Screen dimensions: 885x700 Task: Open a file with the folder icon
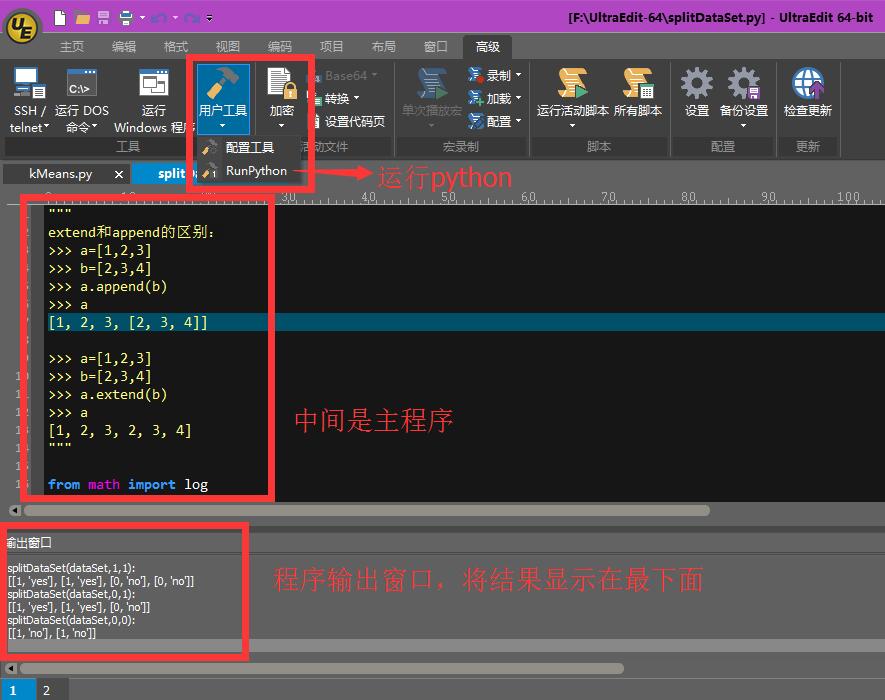82,19
